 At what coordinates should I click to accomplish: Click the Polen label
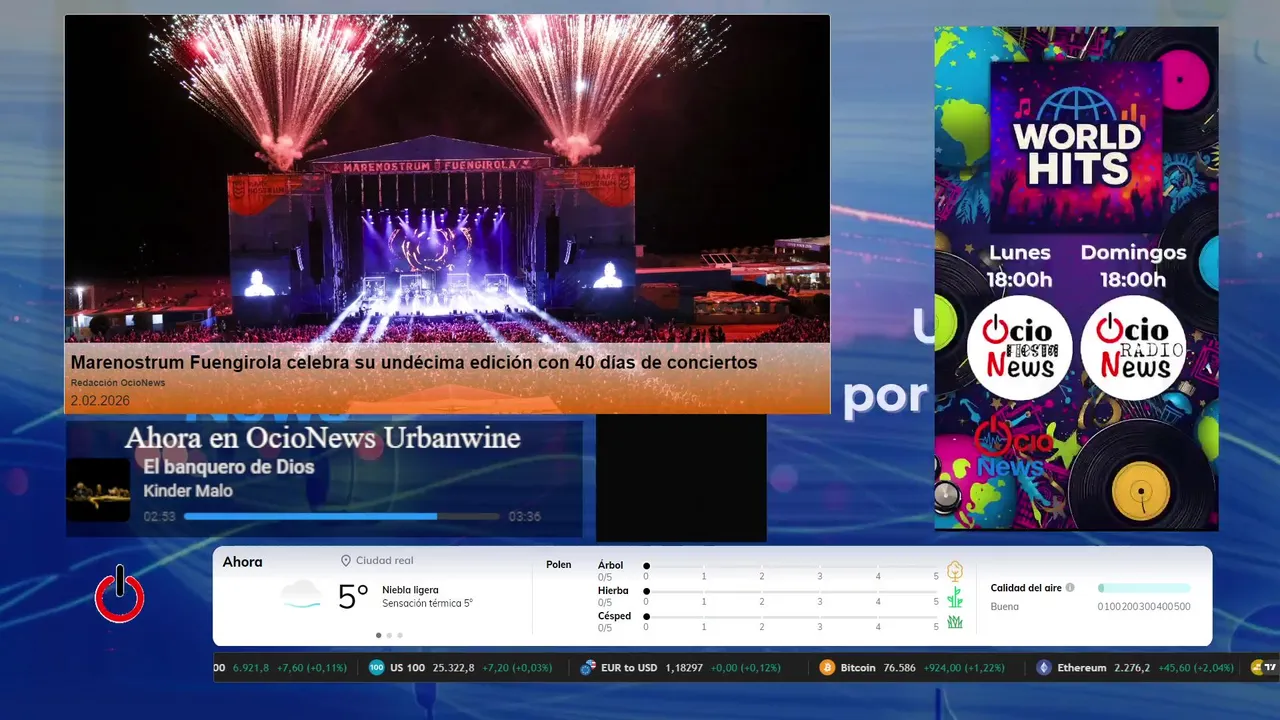pos(559,565)
